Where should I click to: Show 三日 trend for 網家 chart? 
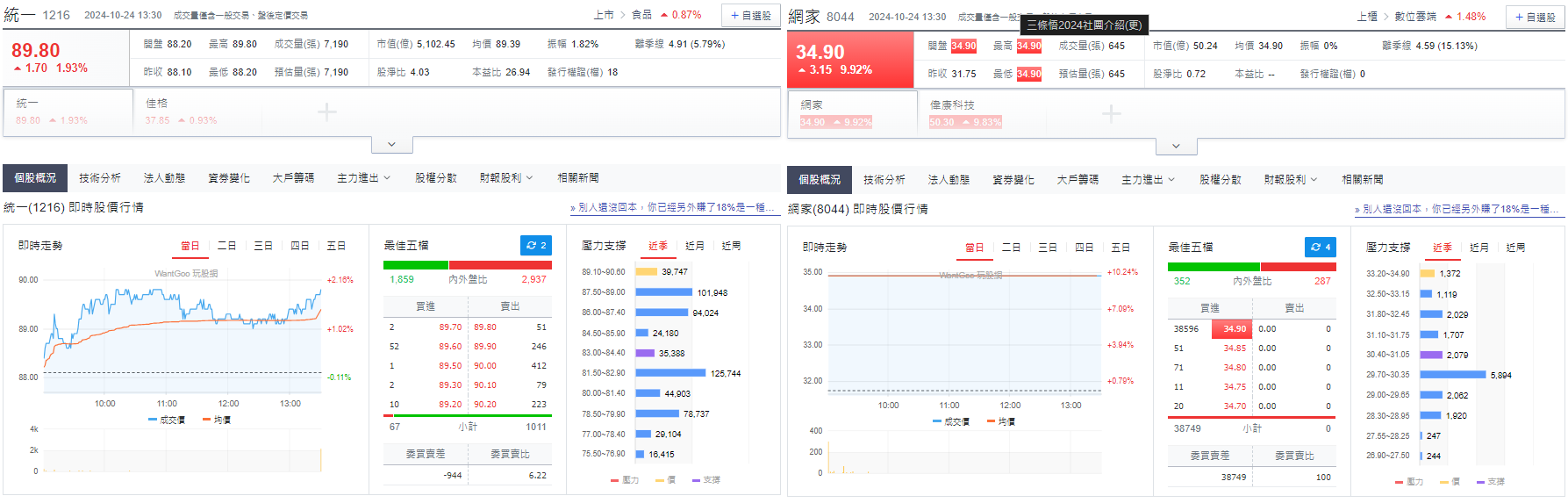1048,248
